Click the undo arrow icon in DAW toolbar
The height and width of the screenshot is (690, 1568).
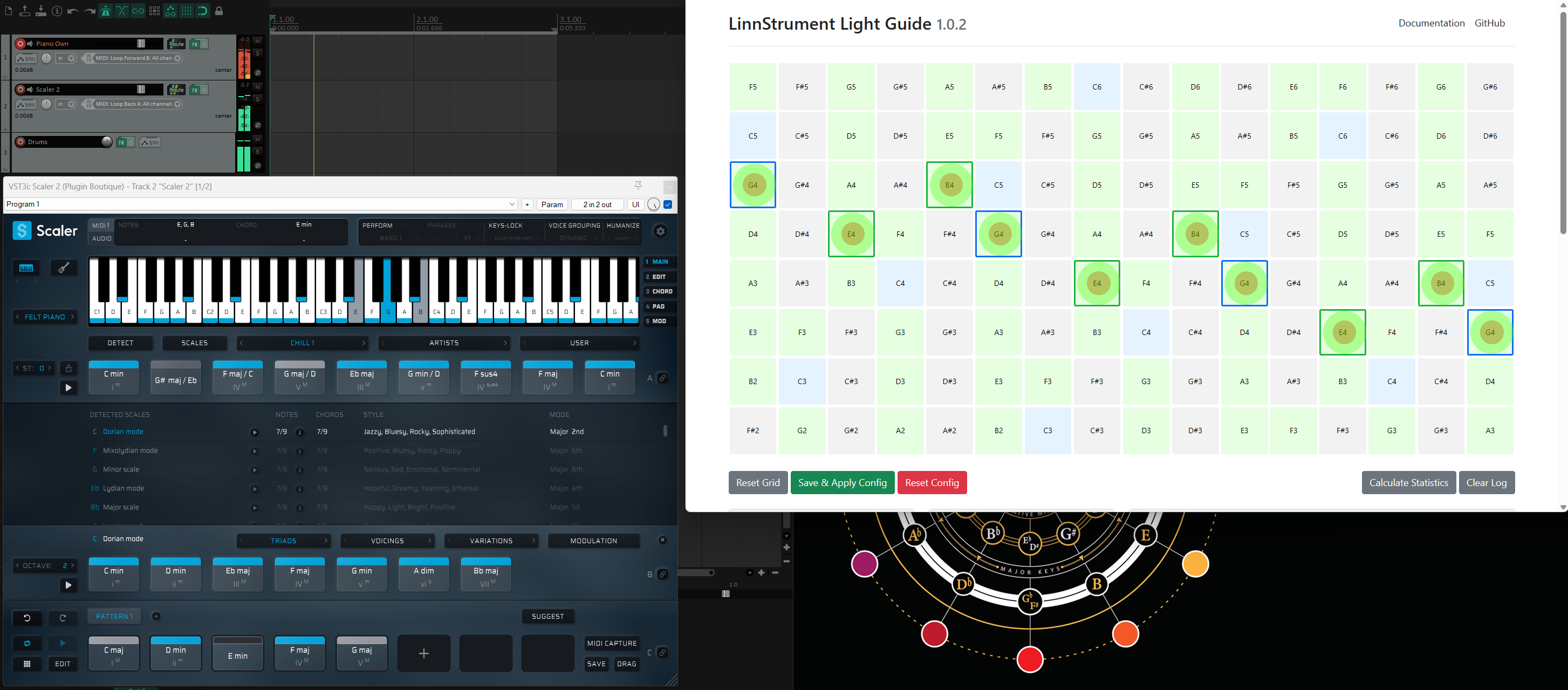tap(73, 10)
